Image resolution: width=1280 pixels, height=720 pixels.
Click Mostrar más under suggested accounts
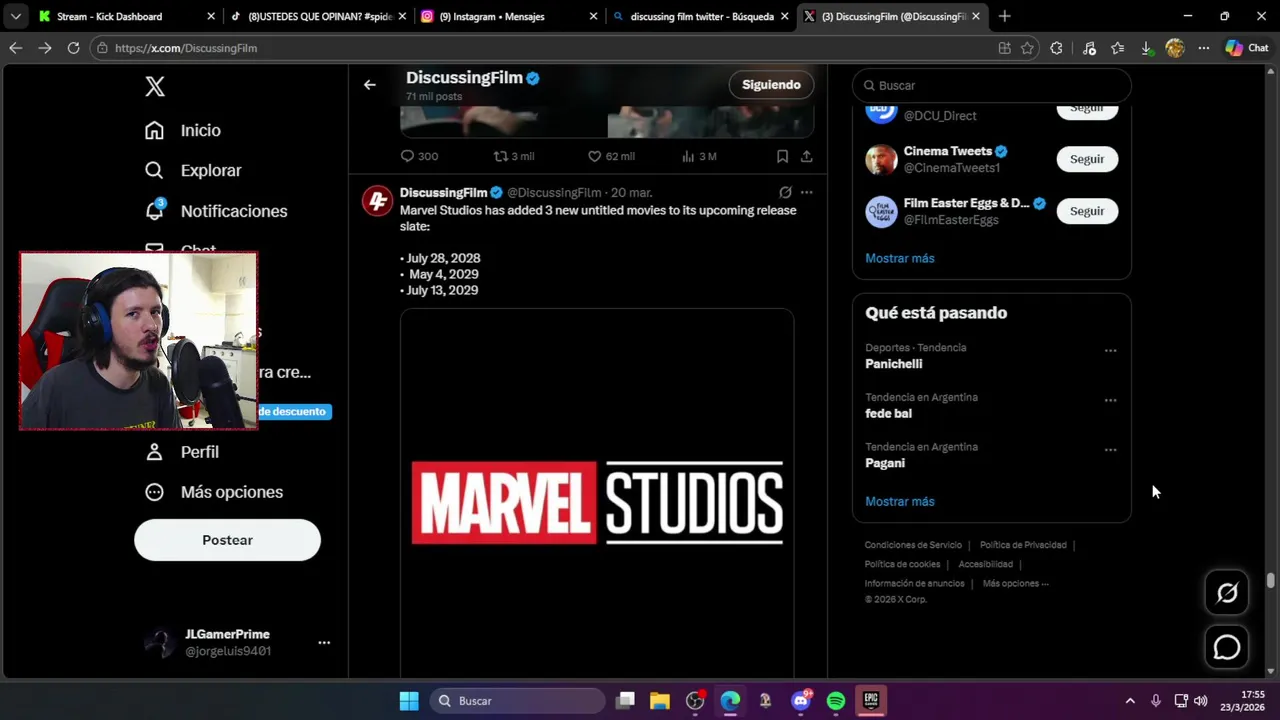click(900, 258)
